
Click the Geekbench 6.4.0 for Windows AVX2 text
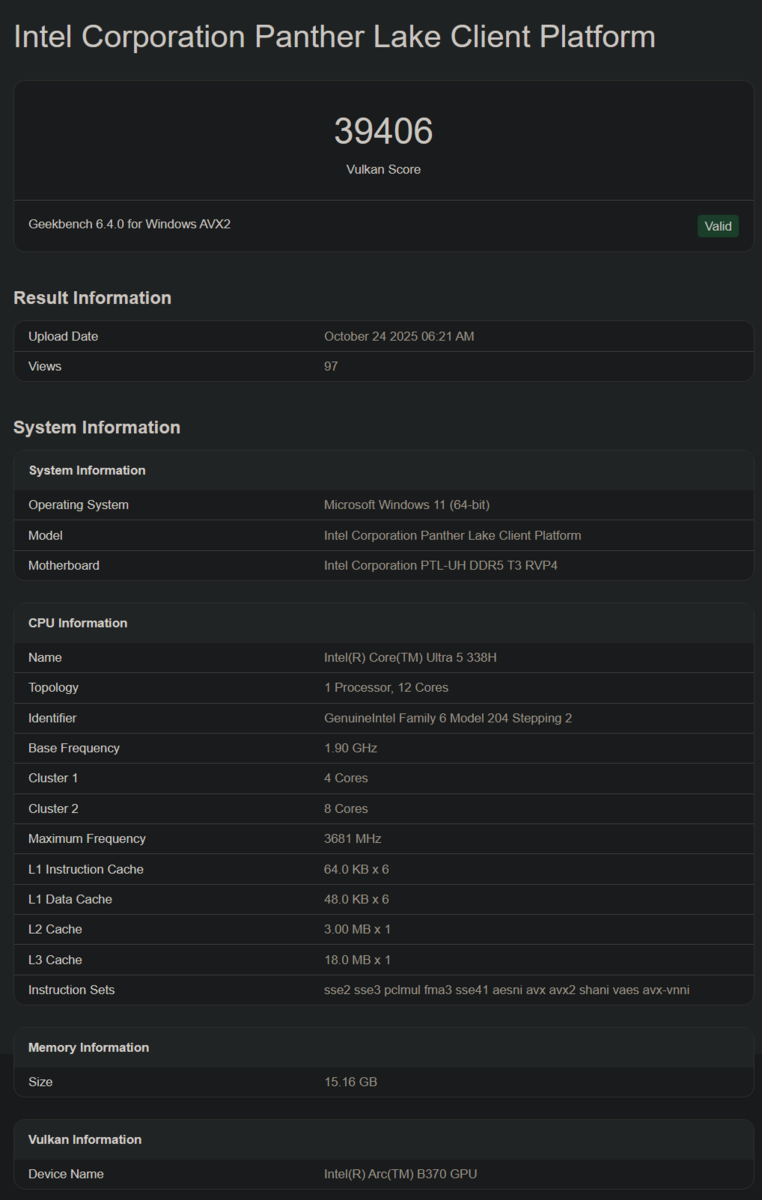pos(129,224)
